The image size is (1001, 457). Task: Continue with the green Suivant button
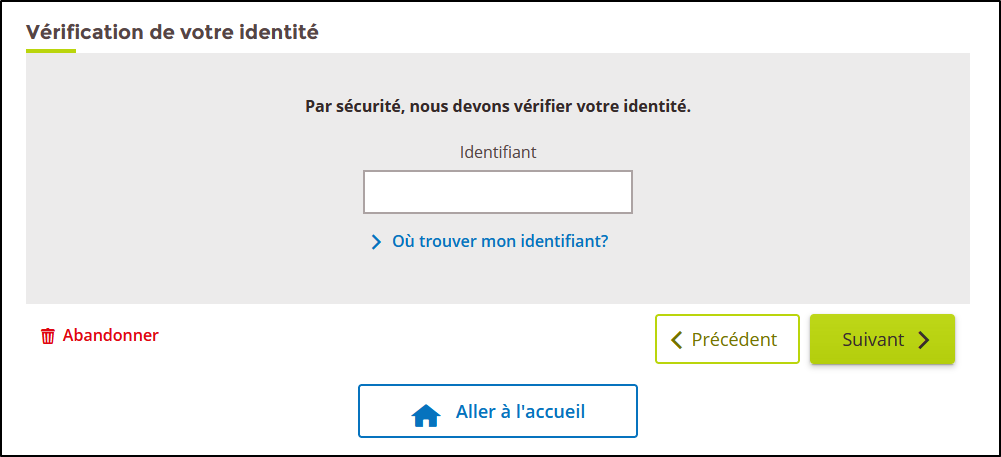click(x=882, y=339)
